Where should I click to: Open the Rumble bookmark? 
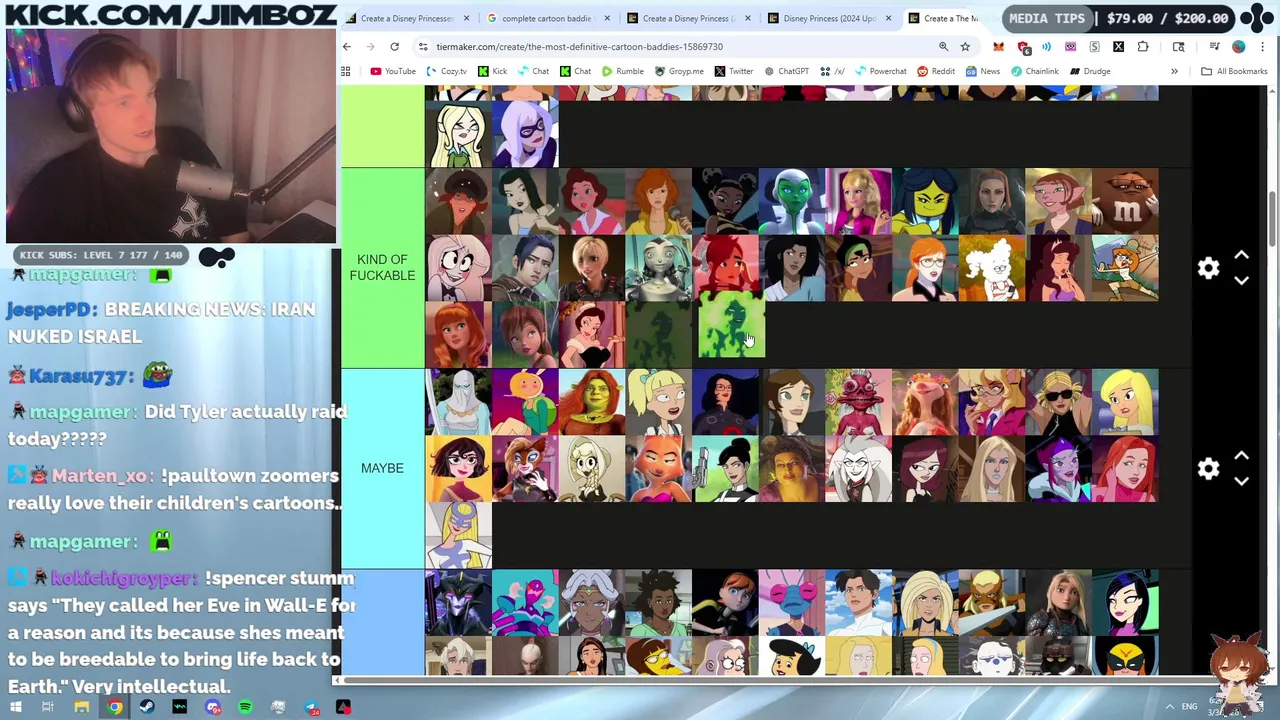[622, 71]
